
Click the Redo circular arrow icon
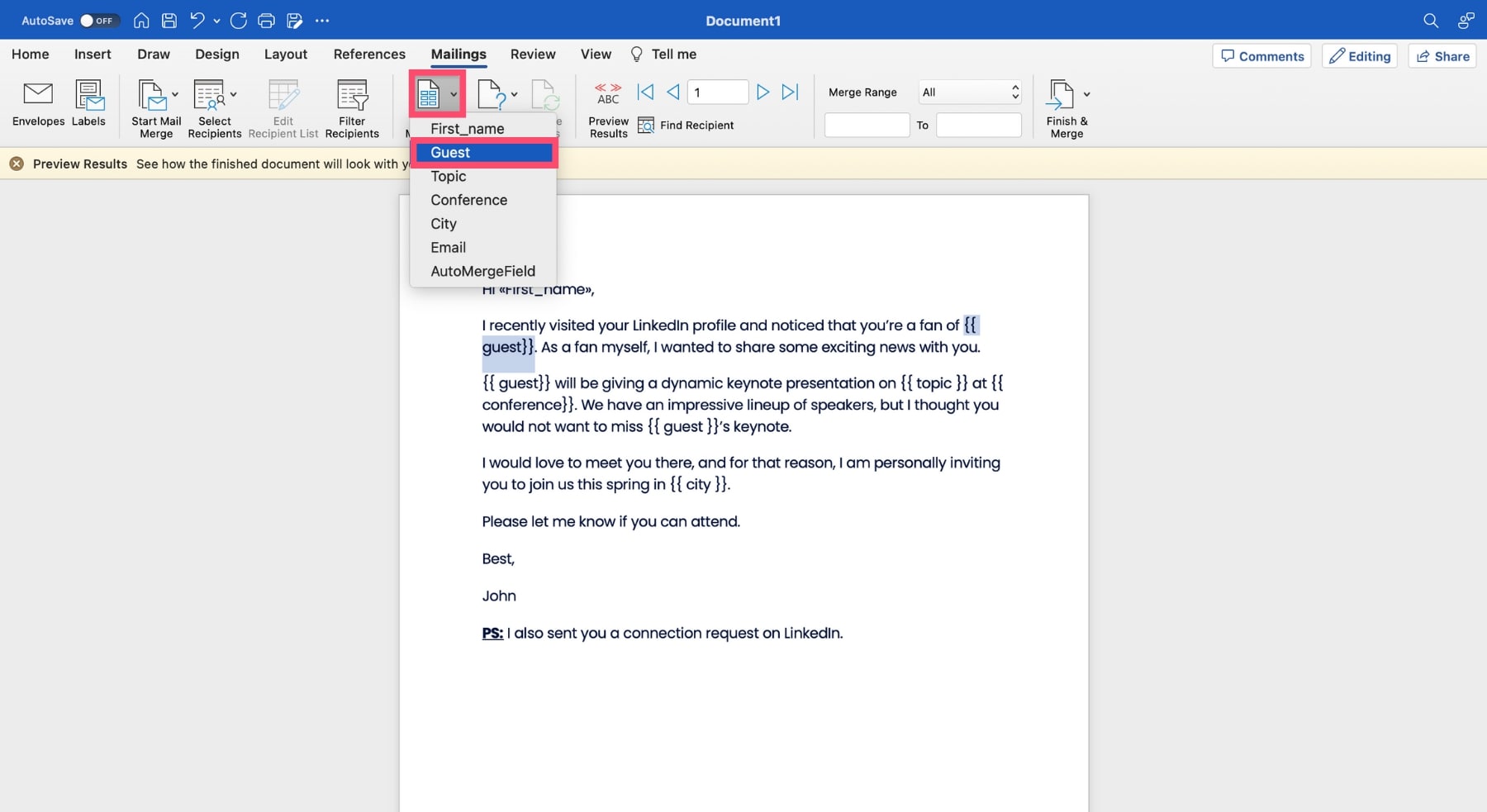pyautogui.click(x=239, y=21)
